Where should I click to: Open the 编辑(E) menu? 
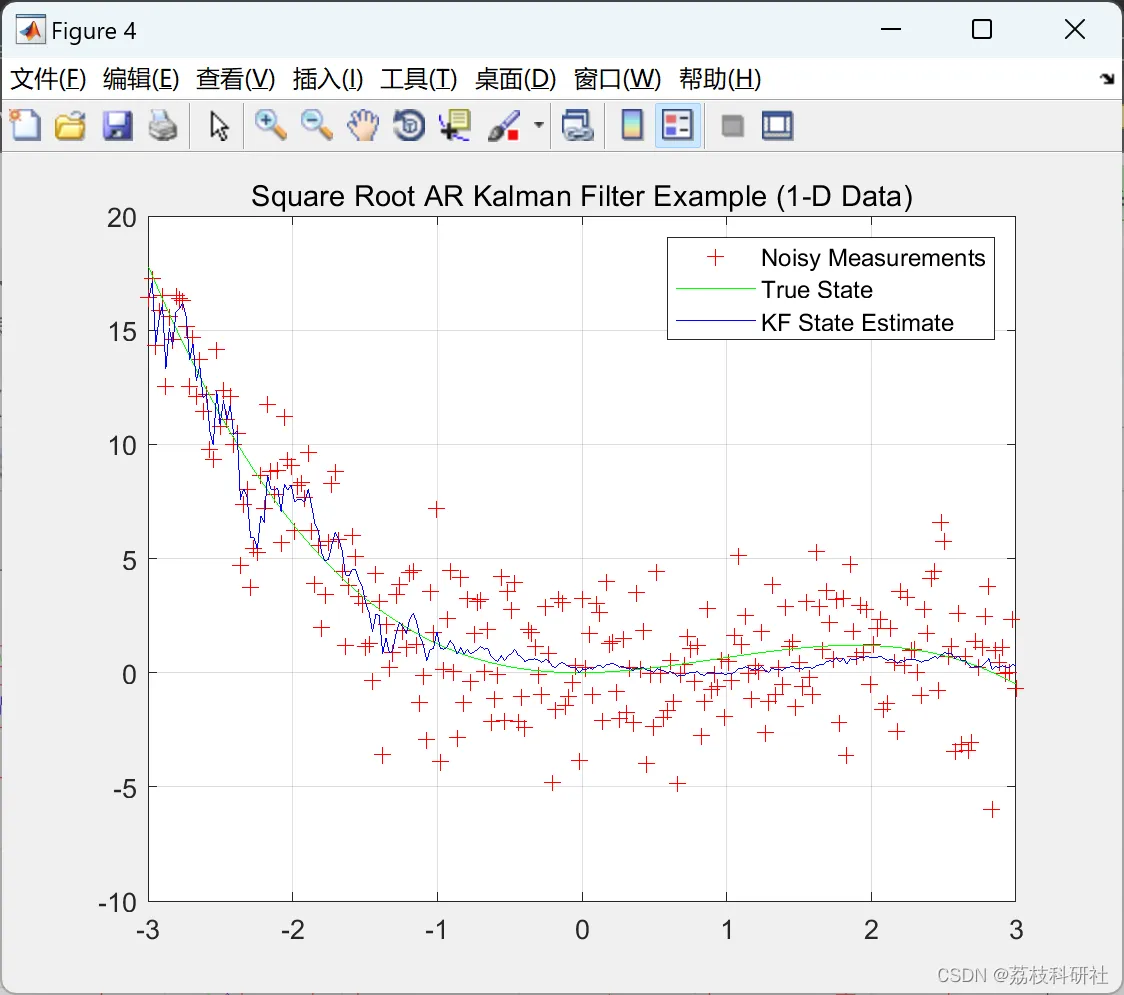[x=140, y=79]
